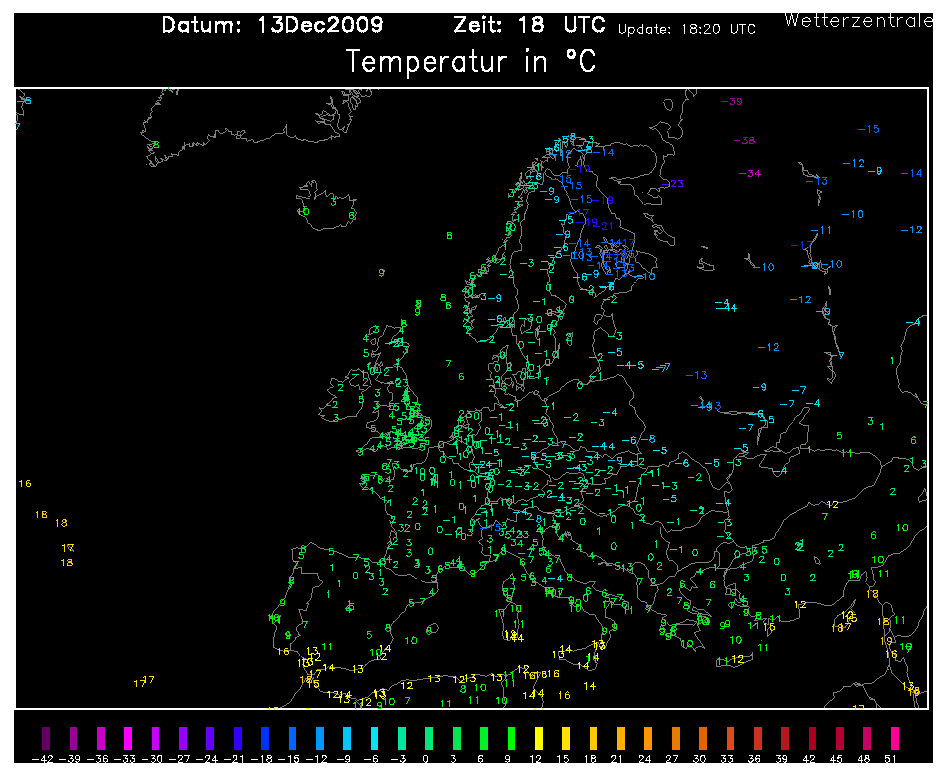Pick the 3 degree legend swatch
Viewport: 946px width, 776px height.
point(457,738)
